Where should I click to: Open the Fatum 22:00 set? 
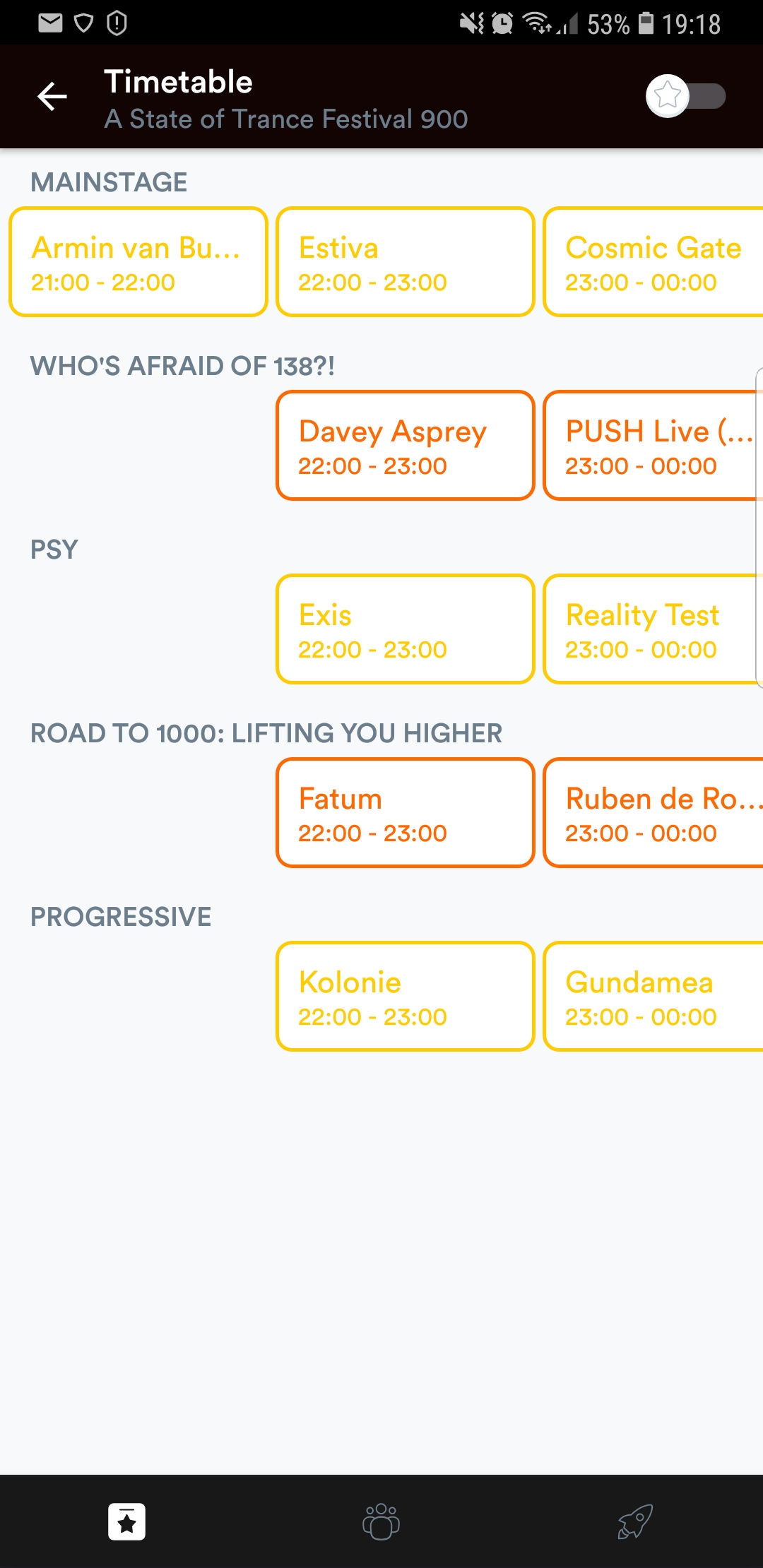(406, 813)
